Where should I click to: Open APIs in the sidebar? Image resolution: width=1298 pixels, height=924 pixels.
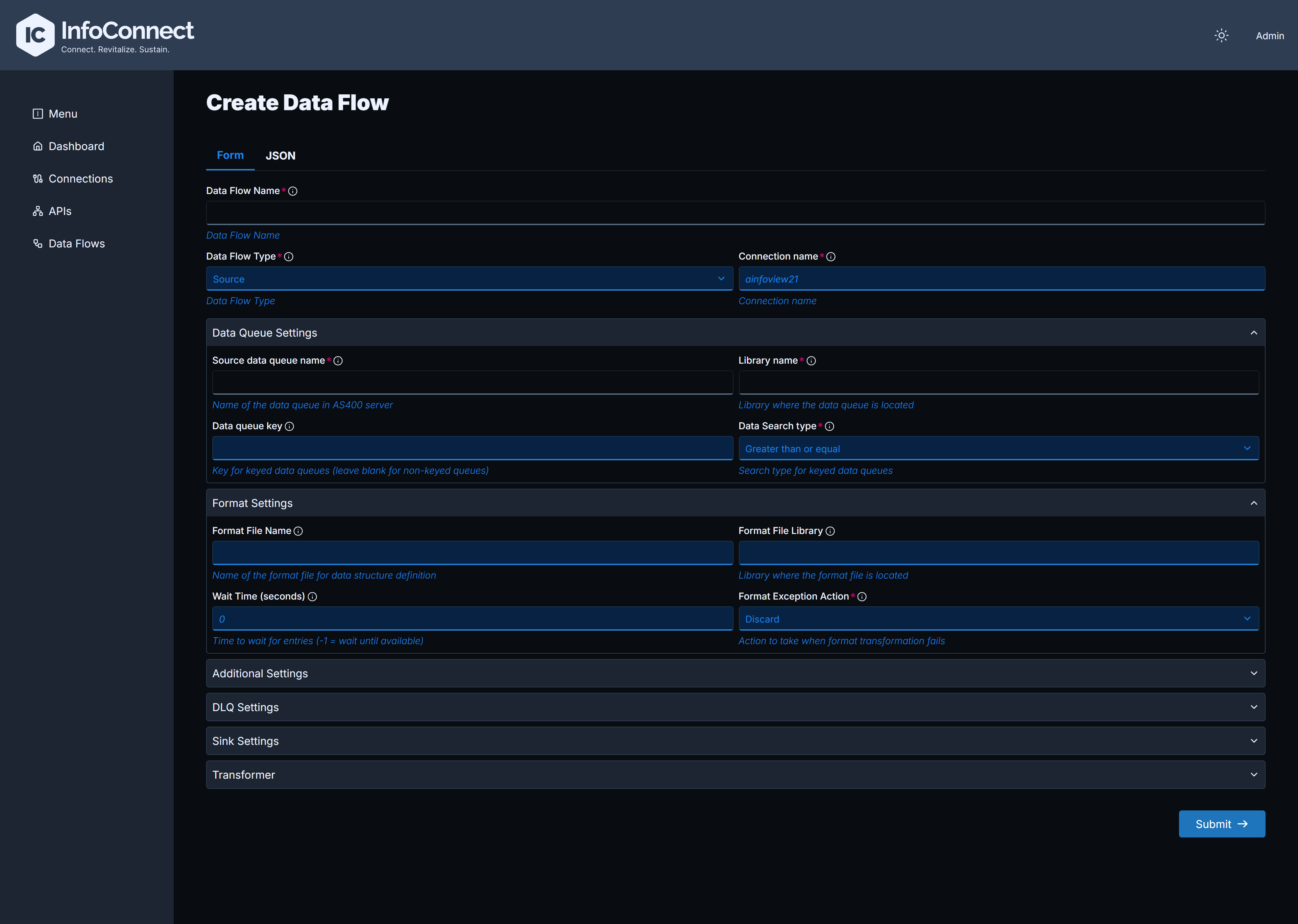pyautogui.click(x=52, y=211)
